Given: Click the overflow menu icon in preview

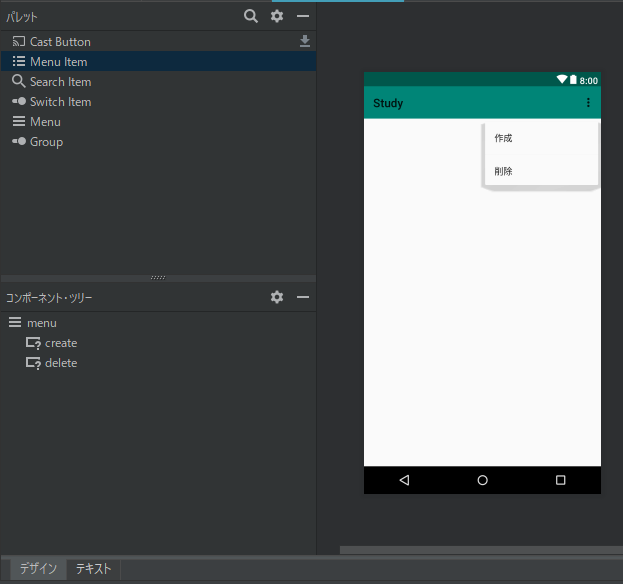Looking at the screenshot, I should (588, 103).
